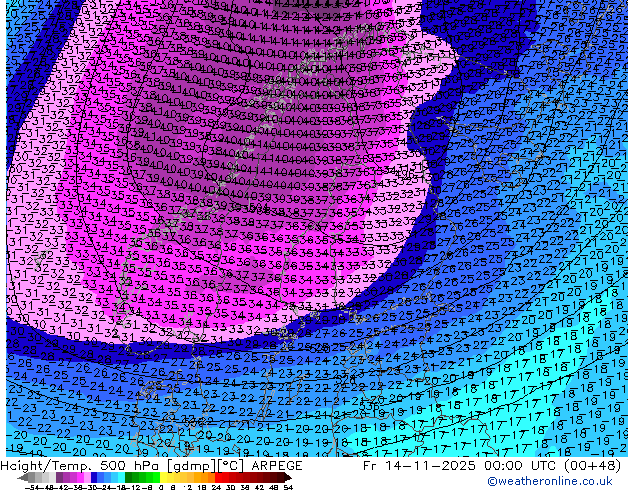Pick the bright red swatch in the legend
Screen dimensions: 634x490
pos(218,477)
